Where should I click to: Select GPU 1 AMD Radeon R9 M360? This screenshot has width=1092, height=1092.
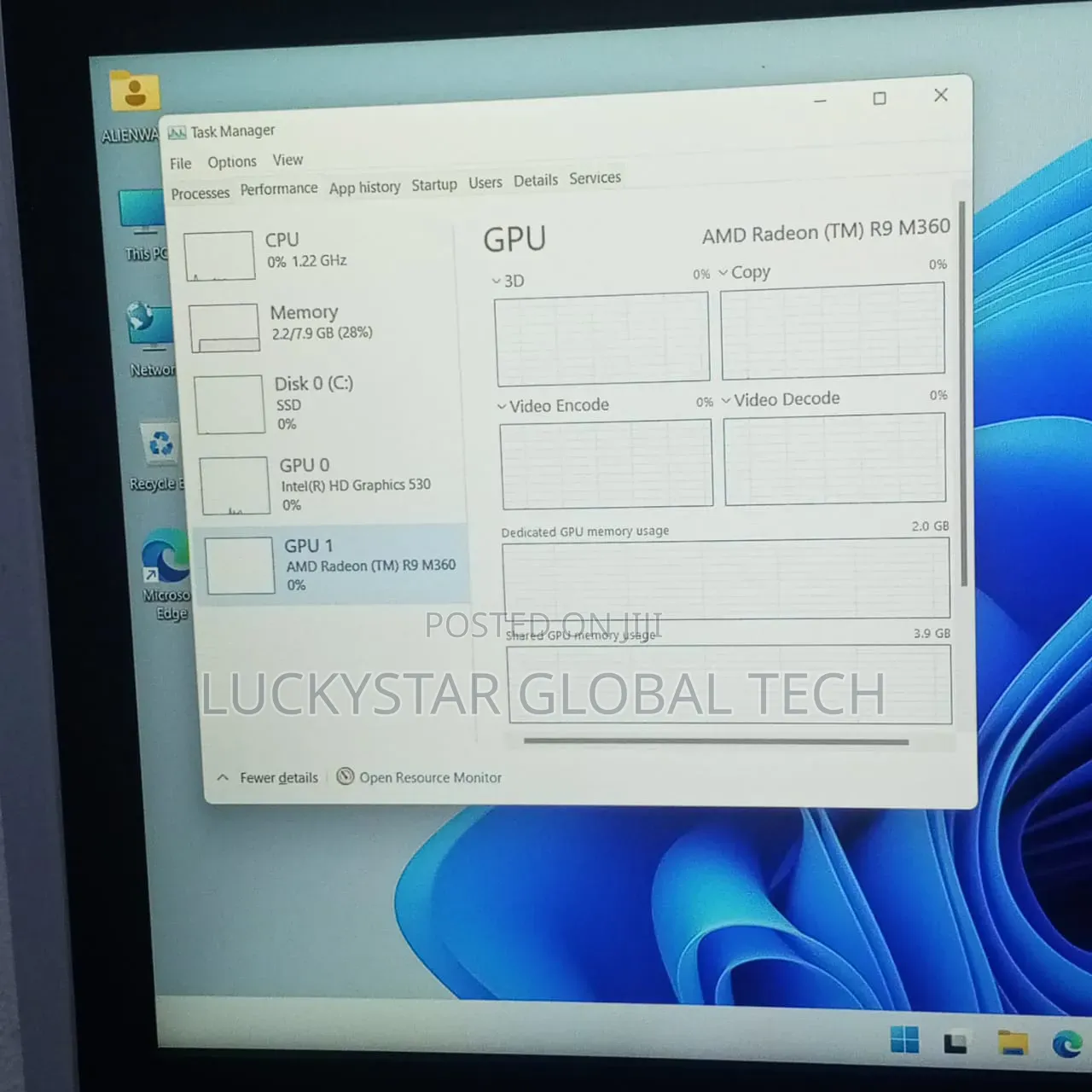coord(333,565)
